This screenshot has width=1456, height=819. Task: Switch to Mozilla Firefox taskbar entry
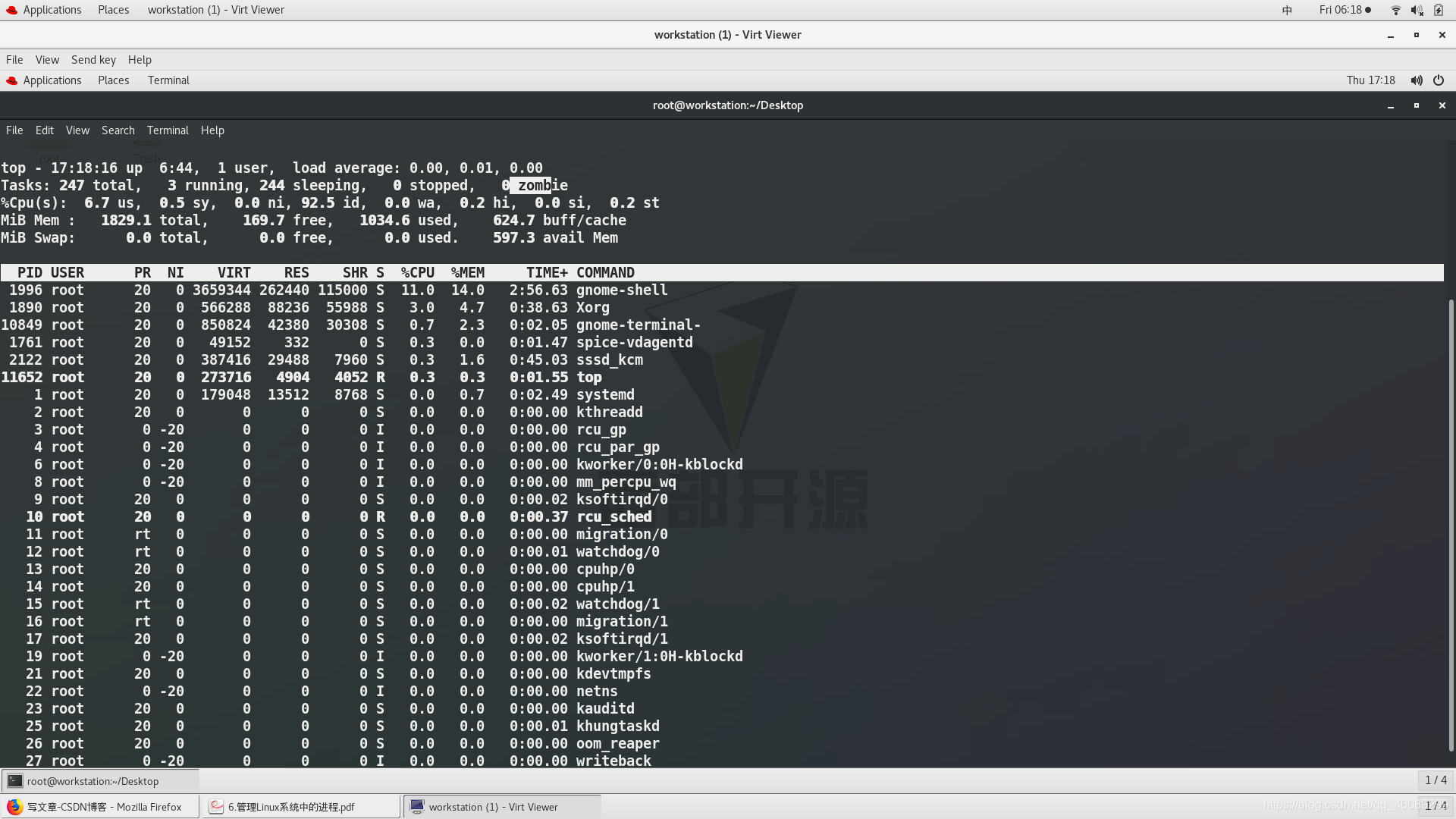click(x=100, y=807)
